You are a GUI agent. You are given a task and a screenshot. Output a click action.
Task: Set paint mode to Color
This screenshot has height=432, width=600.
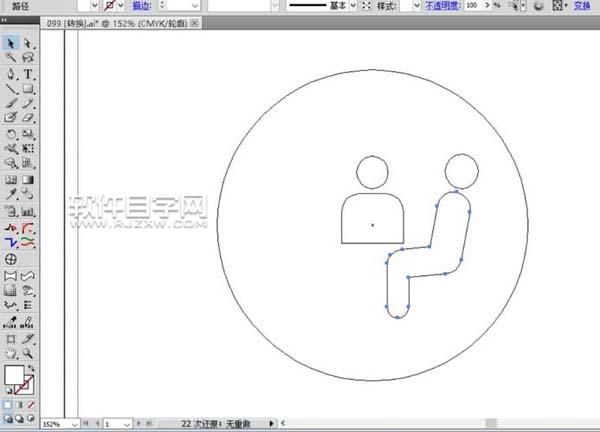8,405
